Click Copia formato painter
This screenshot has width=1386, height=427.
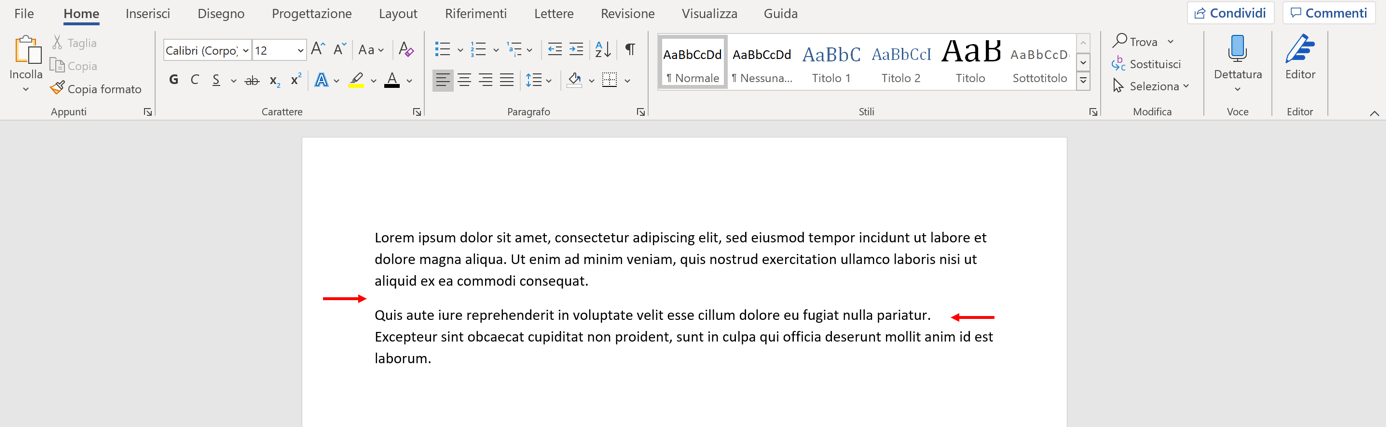coord(96,89)
